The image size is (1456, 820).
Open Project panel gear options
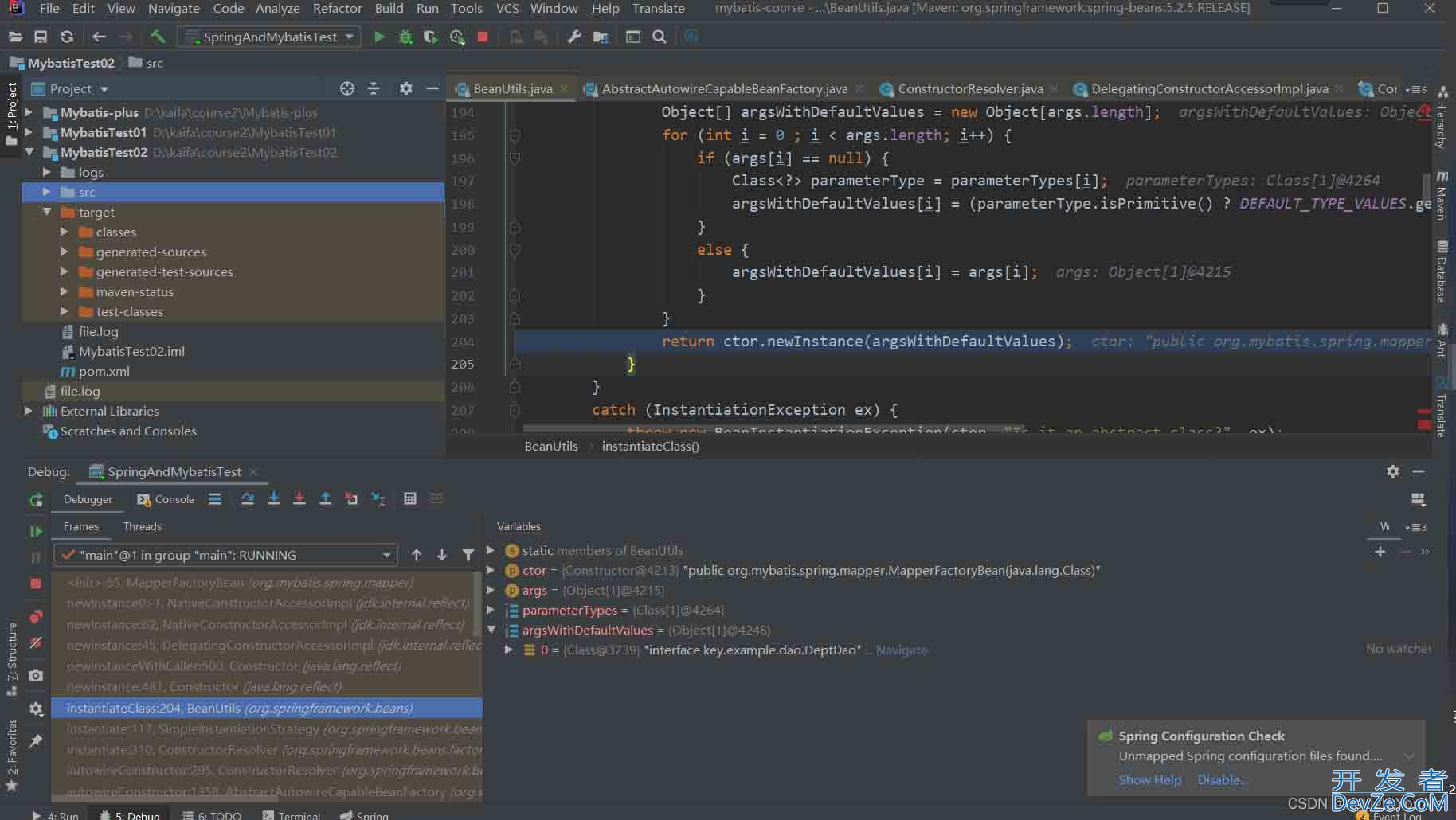(406, 88)
